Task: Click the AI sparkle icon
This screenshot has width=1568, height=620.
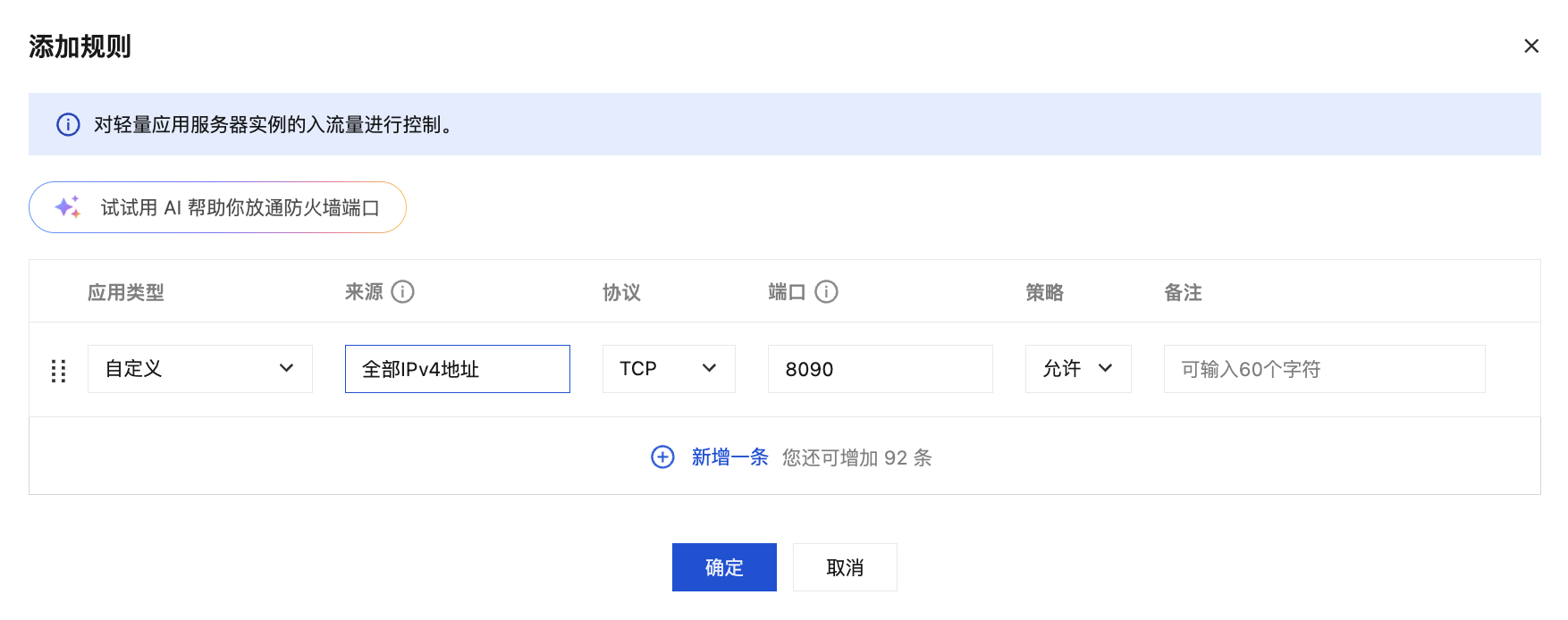Action: [x=68, y=207]
